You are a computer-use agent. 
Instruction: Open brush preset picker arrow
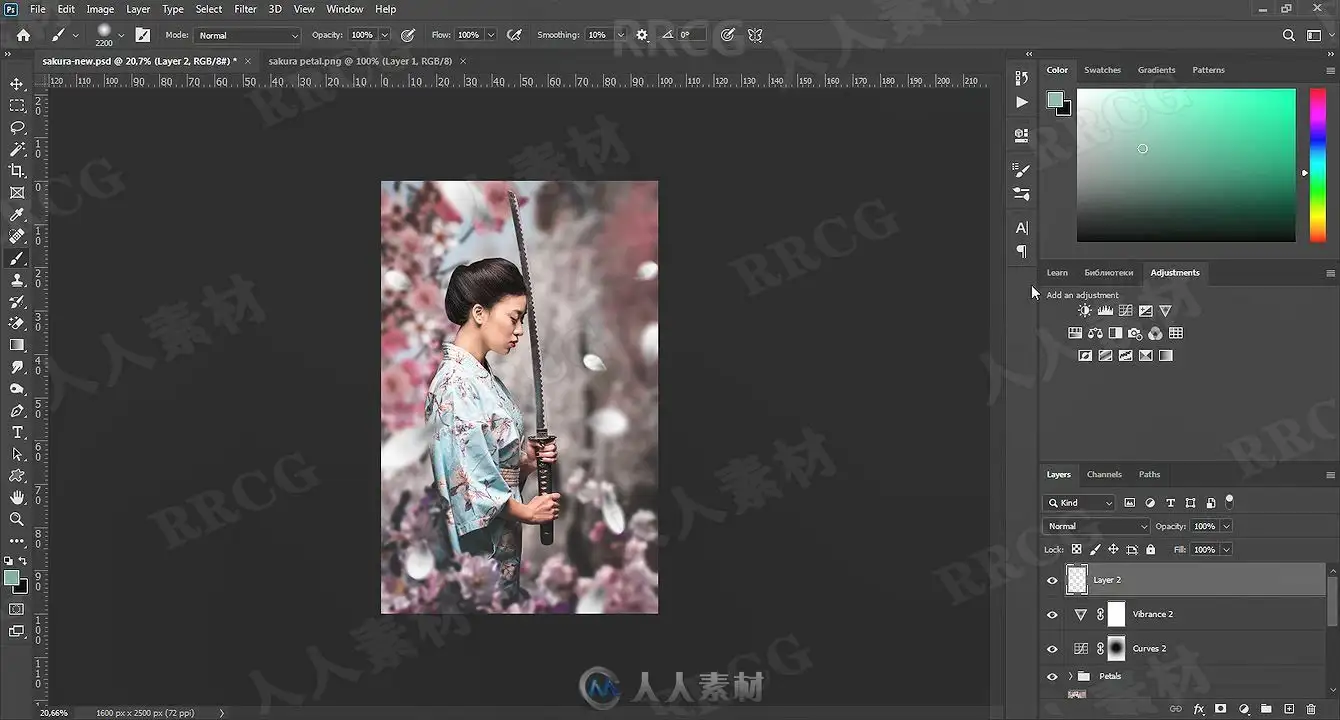click(x=121, y=35)
